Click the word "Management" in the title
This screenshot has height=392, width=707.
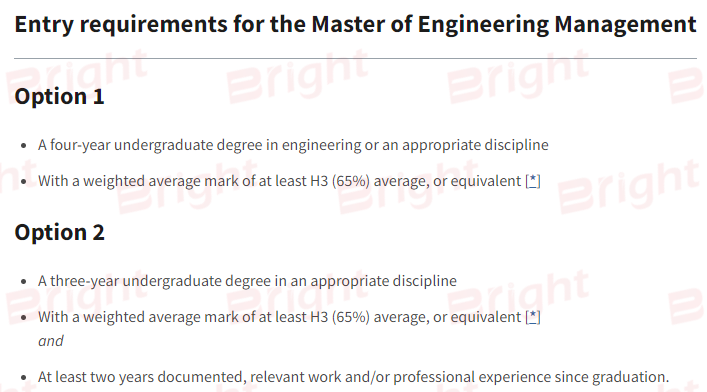tap(625, 24)
